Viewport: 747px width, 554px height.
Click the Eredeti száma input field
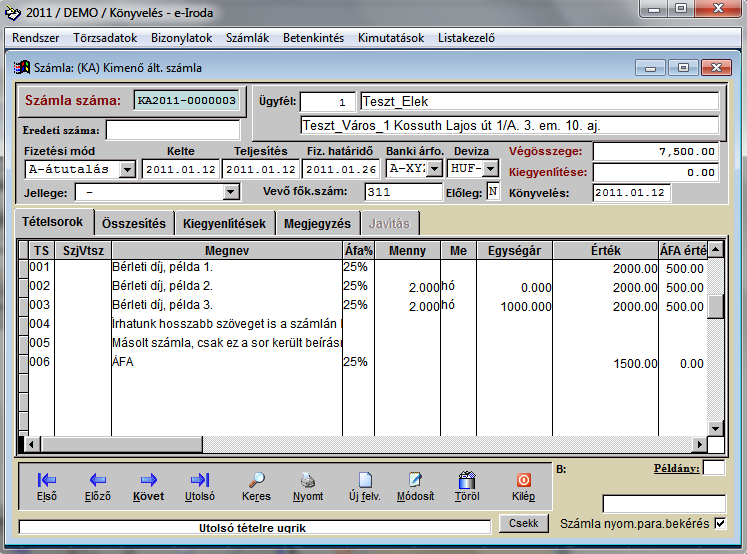173,130
